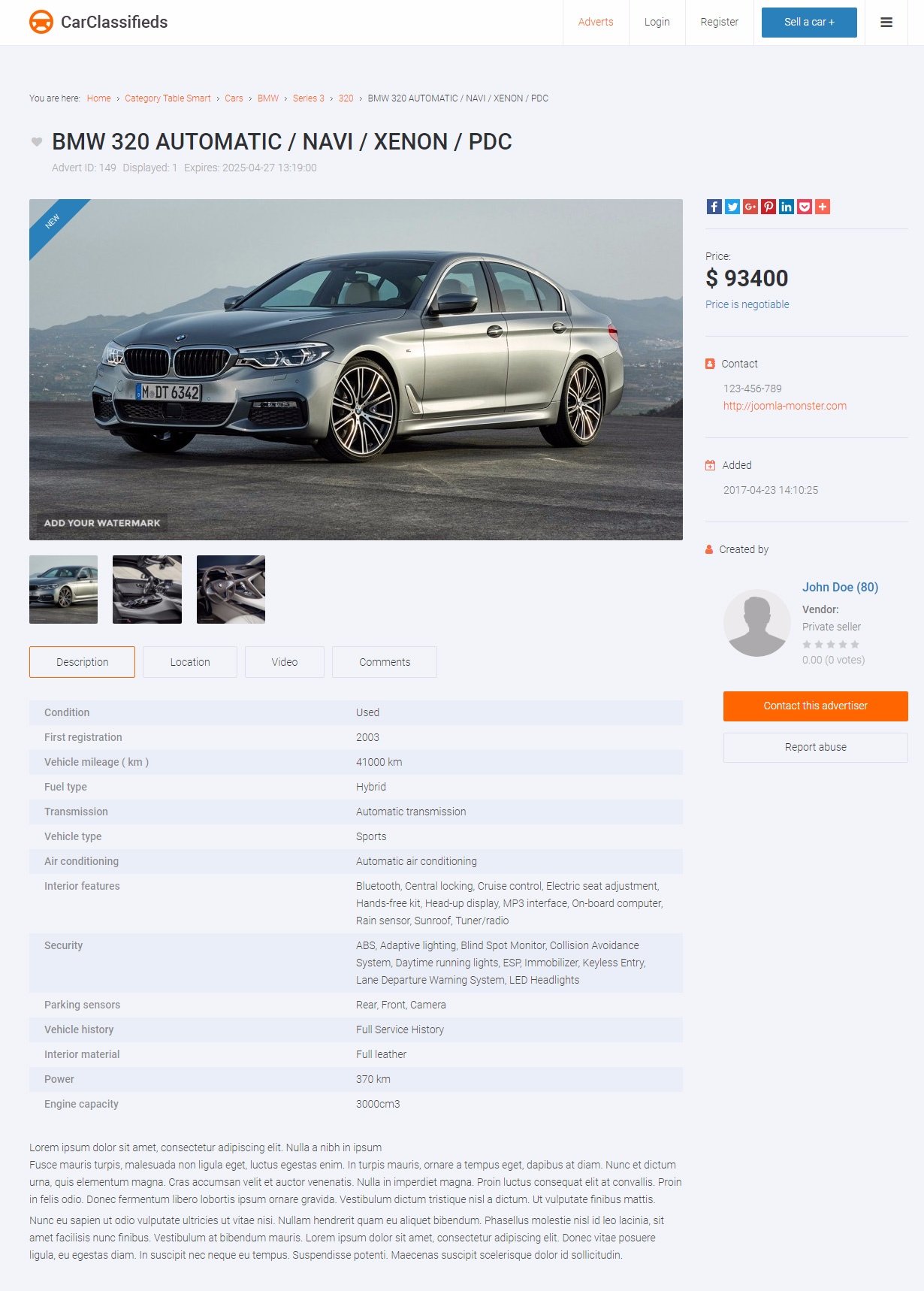Click the Report abuse button
Image resolution: width=924 pixels, height=1291 pixels.
pyautogui.click(x=816, y=748)
